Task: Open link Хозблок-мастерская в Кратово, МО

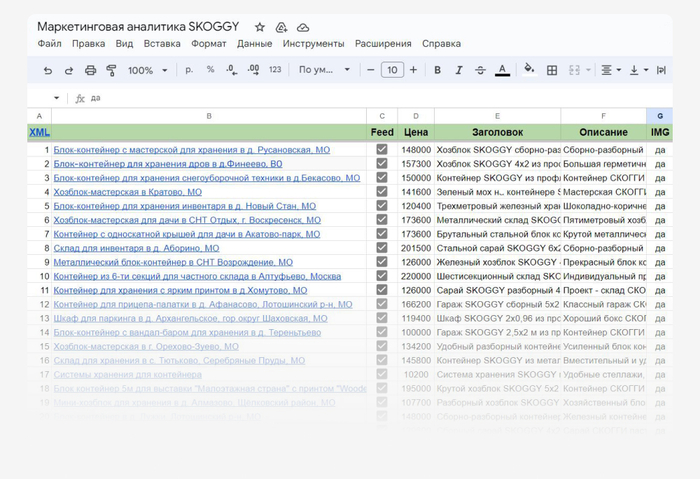Action: pyautogui.click(x=127, y=192)
